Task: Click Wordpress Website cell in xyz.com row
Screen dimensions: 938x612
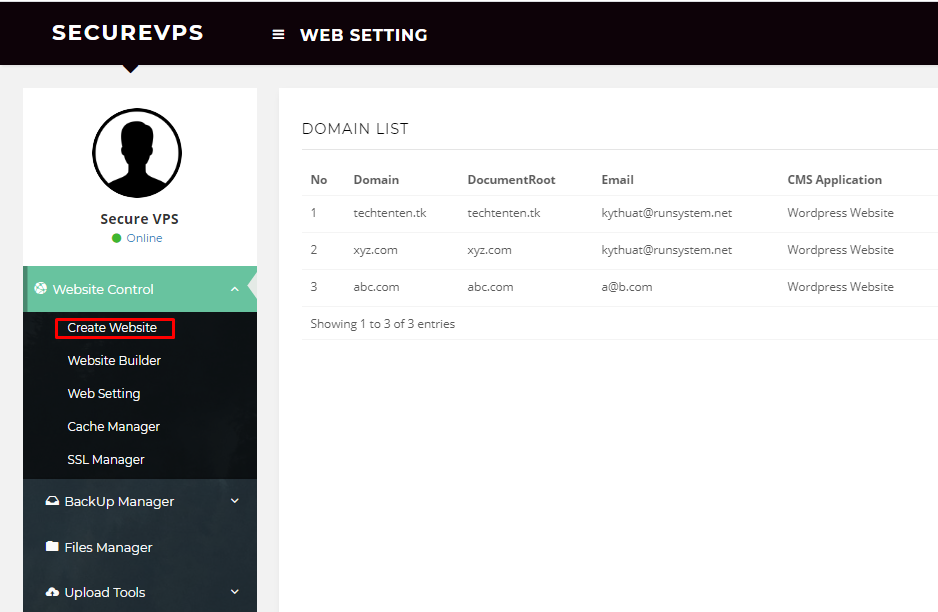Action: coord(840,250)
